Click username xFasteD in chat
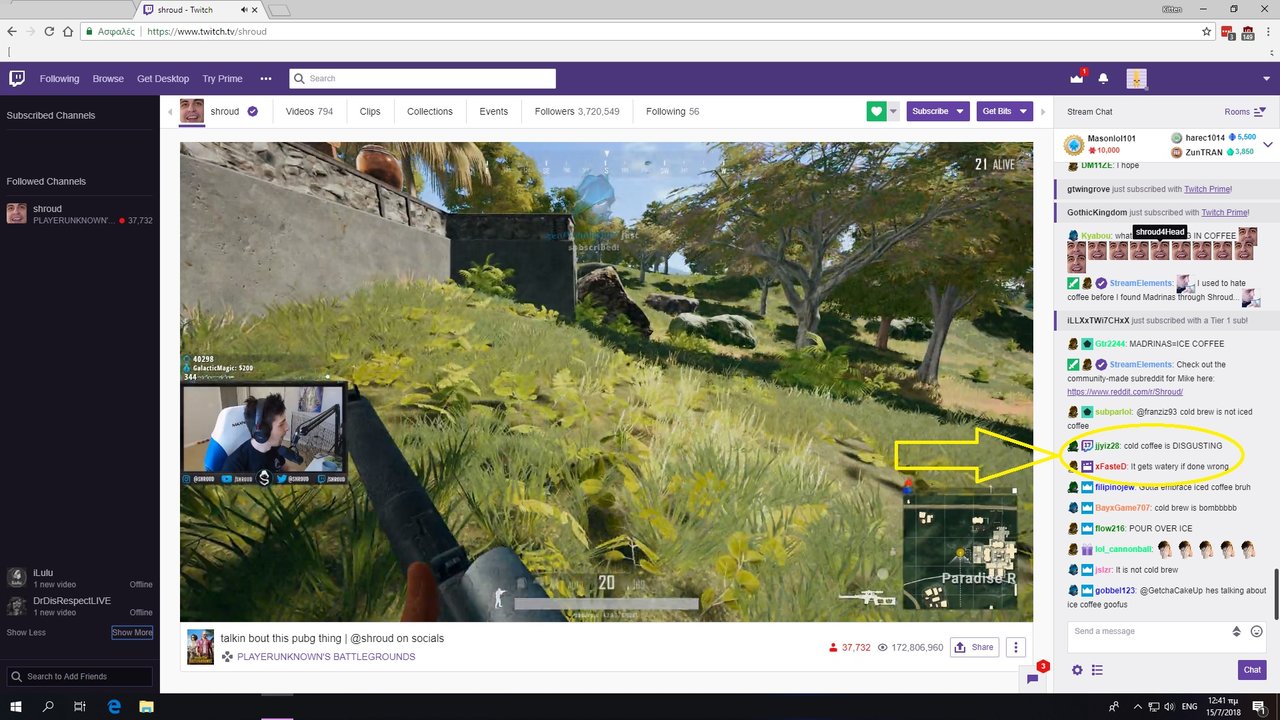Image resolution: width=1280 pixels, height=720 pixels. coord(1111,467)
